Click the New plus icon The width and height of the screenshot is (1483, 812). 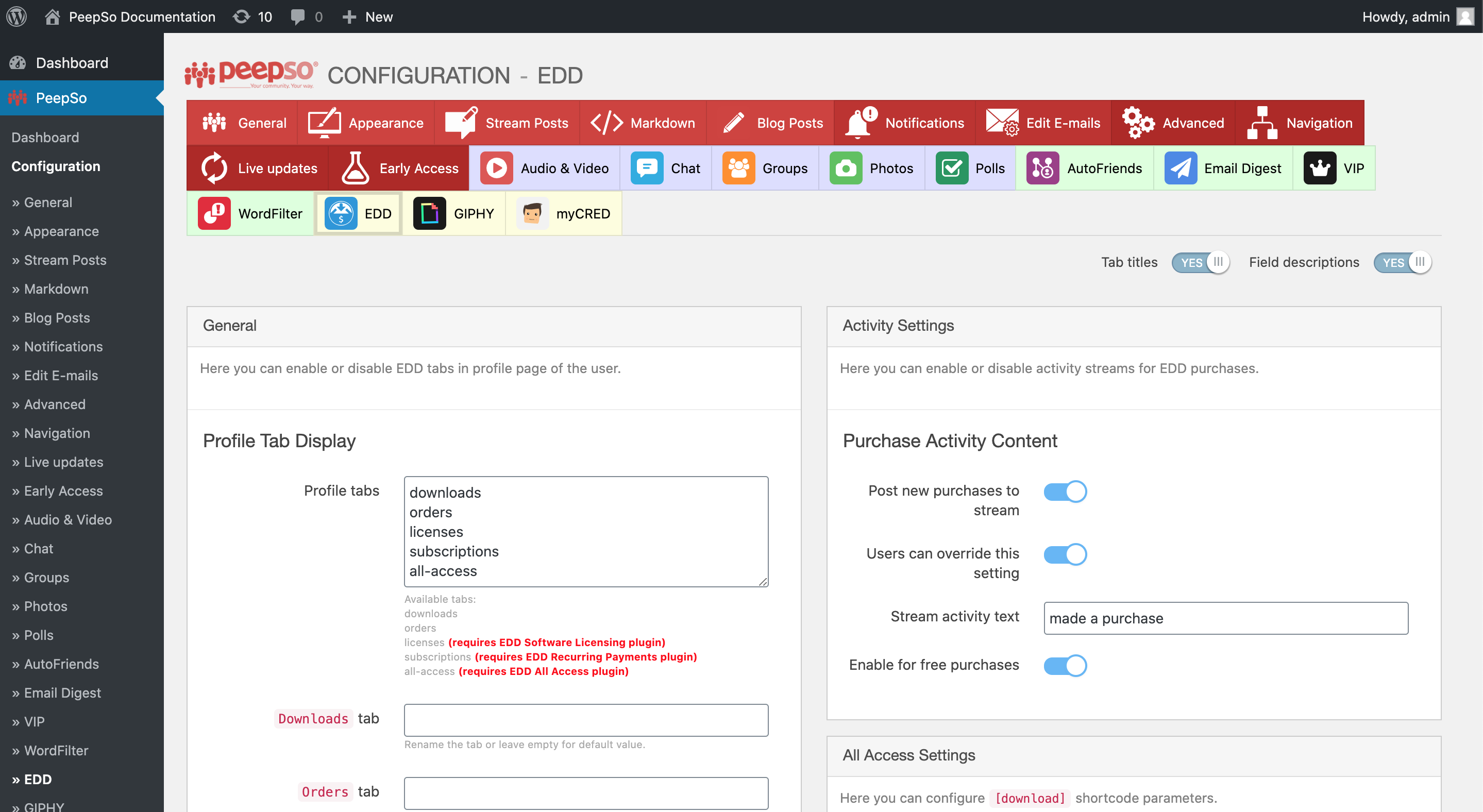(349, 16)
